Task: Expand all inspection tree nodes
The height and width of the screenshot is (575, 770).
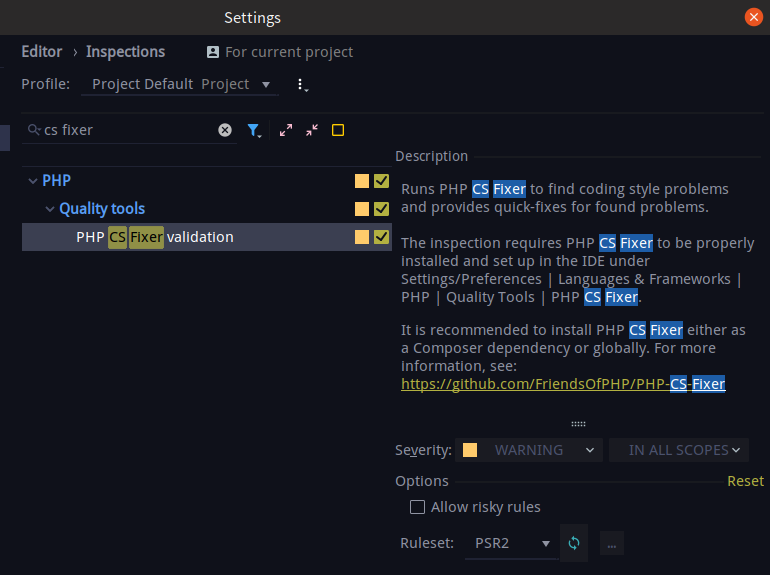Action: [286, 130]
